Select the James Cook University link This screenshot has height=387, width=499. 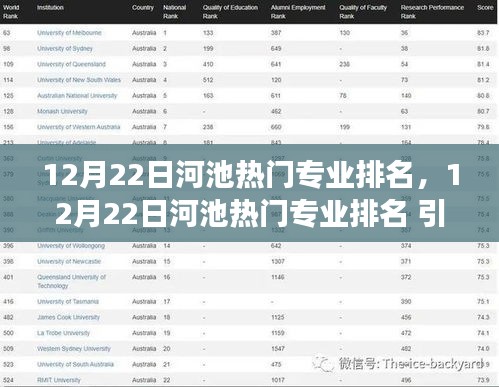pos(68,317)
